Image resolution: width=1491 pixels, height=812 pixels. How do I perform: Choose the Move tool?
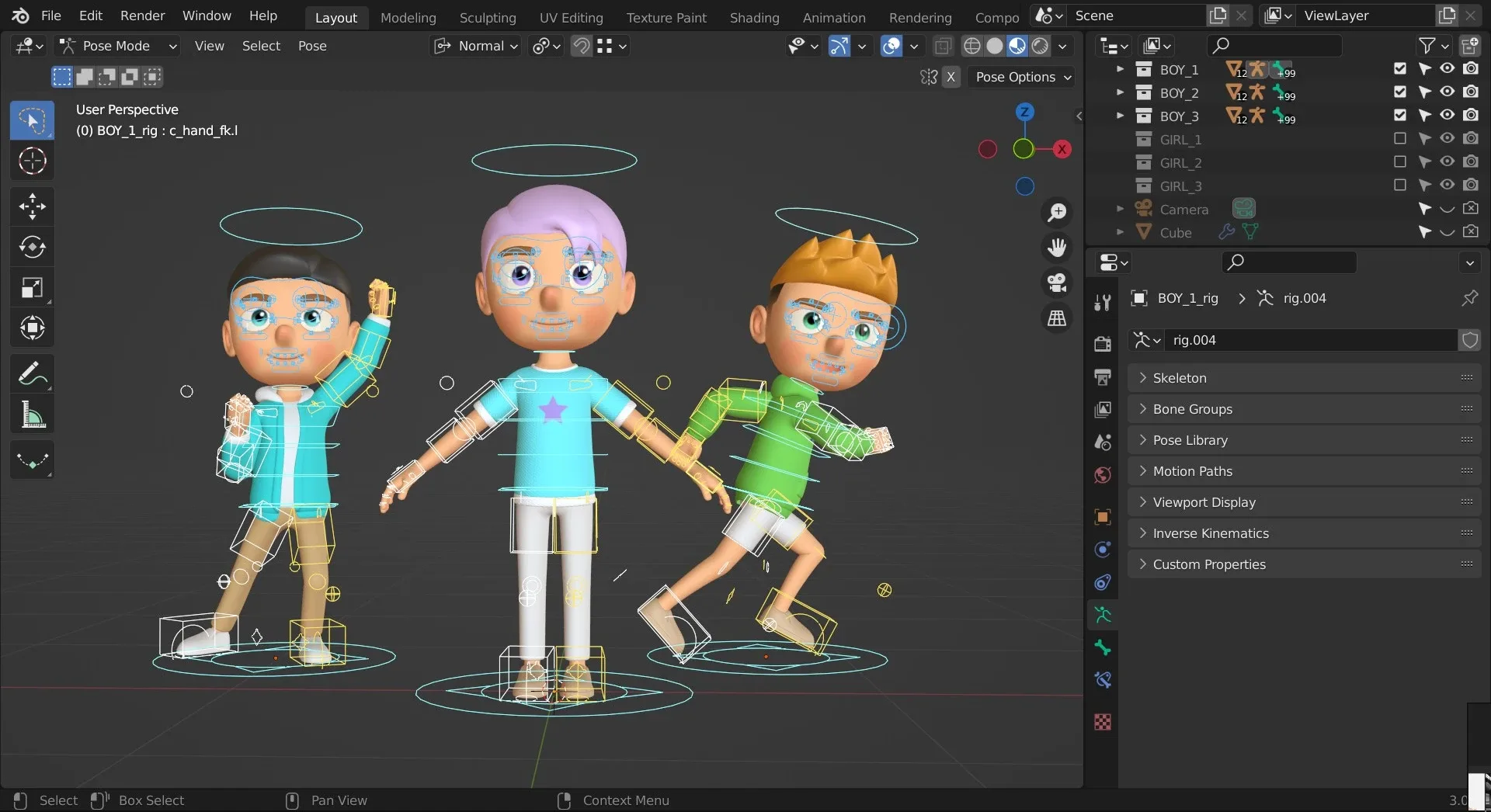click(x=32, y=206)
